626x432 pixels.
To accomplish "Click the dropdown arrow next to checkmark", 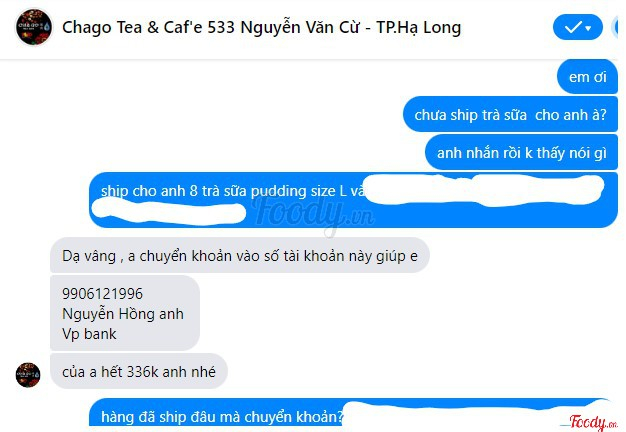I will (588, 28).
